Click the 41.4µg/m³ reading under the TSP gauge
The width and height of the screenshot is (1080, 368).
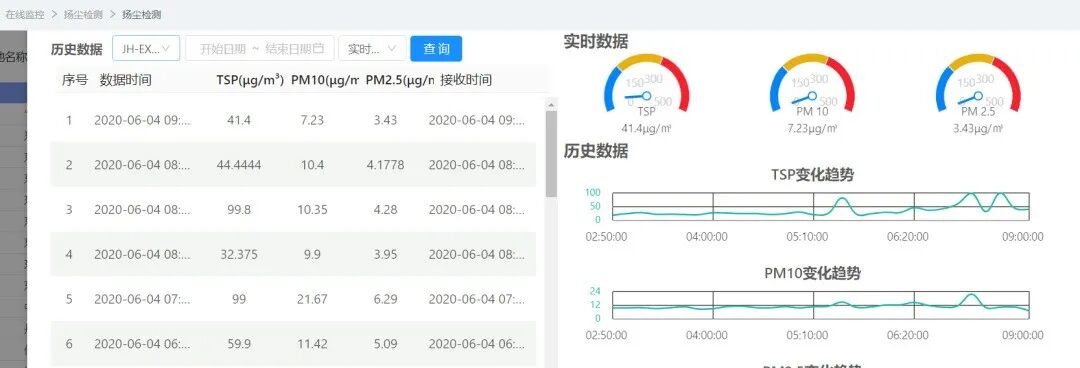tap(646, 128)
